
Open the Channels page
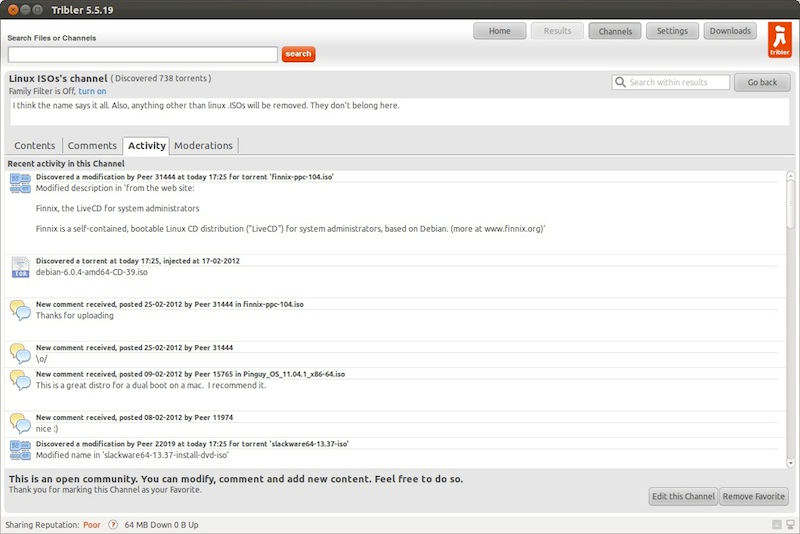615,31
